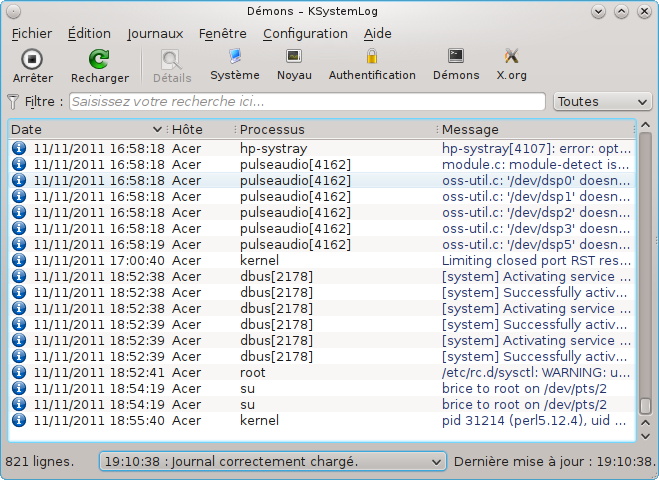Viewport: 659px width, 480px height.
Task: Open the Authentification padlock icon
Action: [372, 56]
